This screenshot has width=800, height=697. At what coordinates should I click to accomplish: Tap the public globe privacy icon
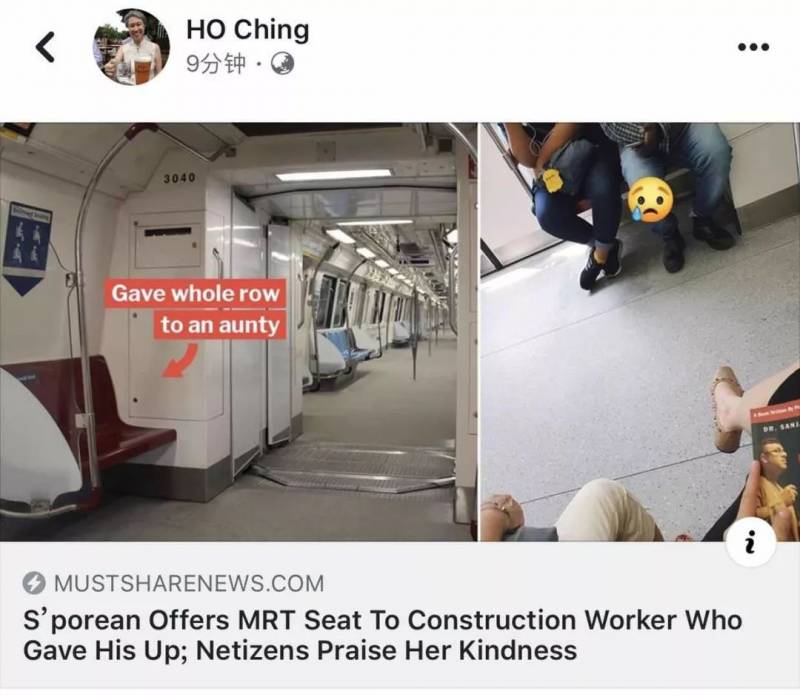[282, 64]
